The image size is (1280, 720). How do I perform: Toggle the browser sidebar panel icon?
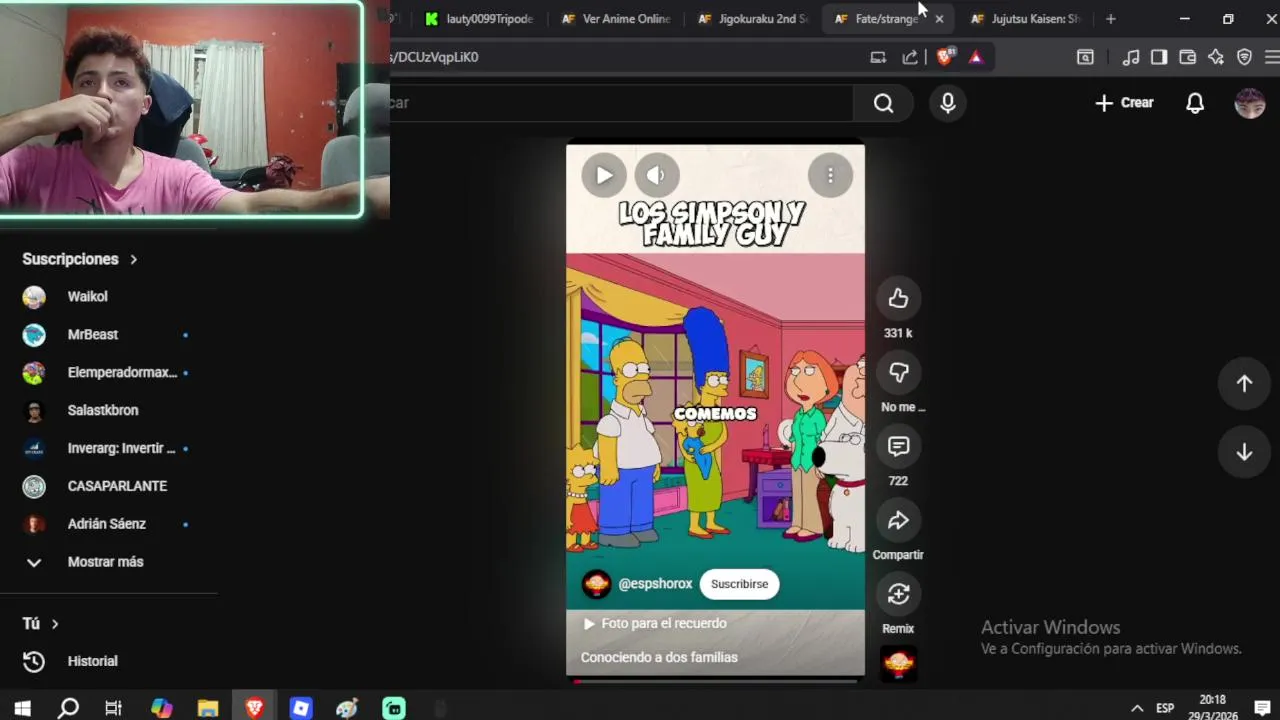point(1159,57)
